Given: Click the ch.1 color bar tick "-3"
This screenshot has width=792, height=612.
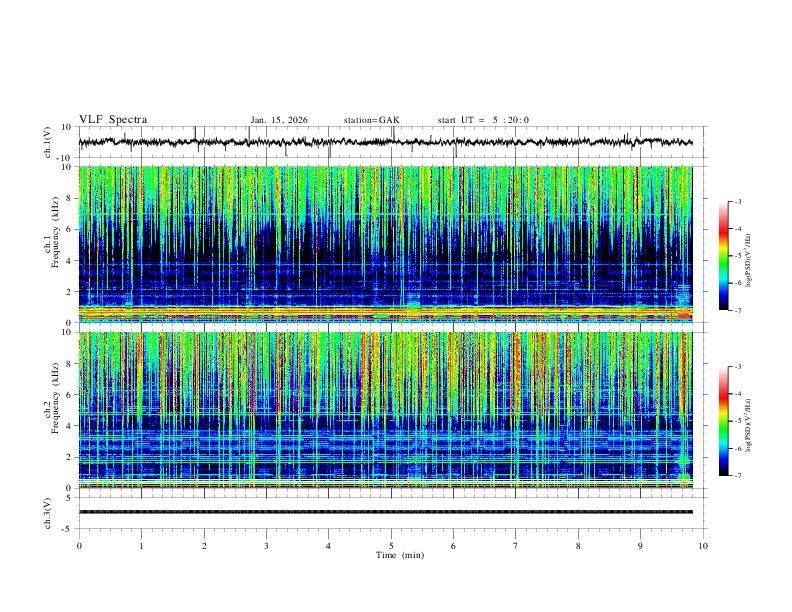Looking at the screenshot, I should (x=738, y=201).
